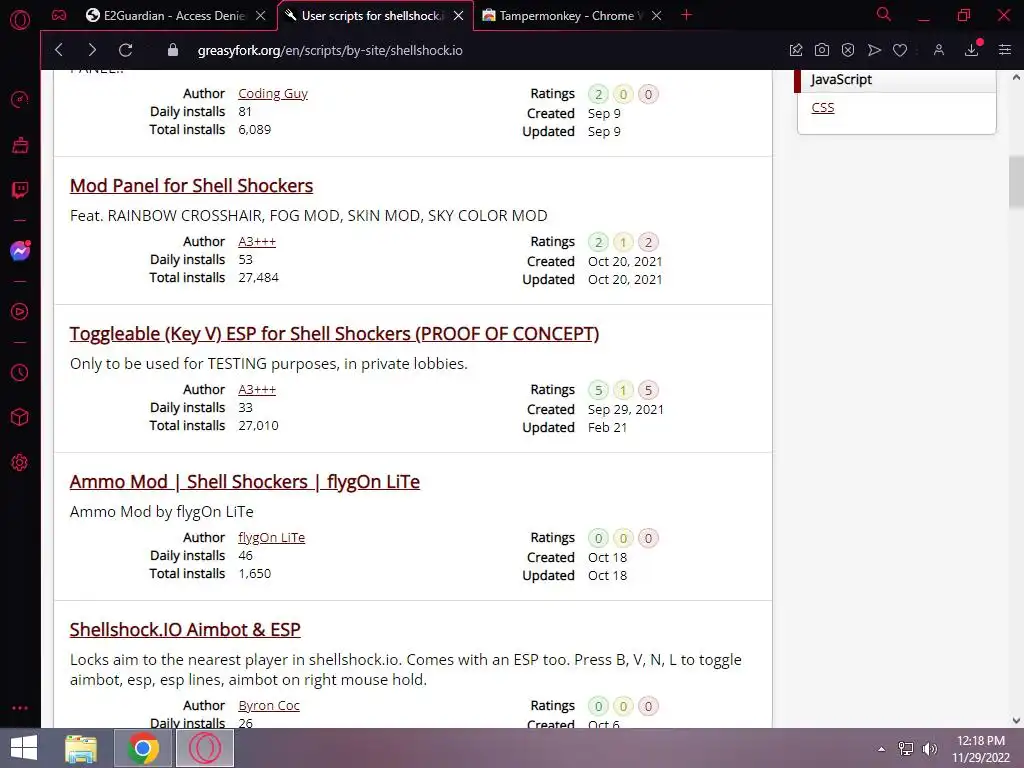The height and width of the screenshot is (768, 1024).
Task: Open Messenger in the sidebar
Action: point(20,251)
